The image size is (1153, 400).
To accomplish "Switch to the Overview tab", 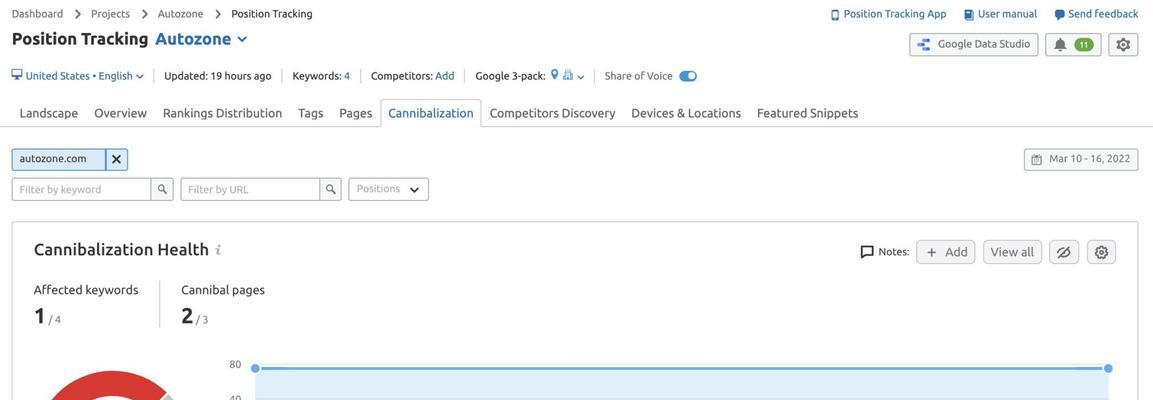I will [x=121, y=113].
